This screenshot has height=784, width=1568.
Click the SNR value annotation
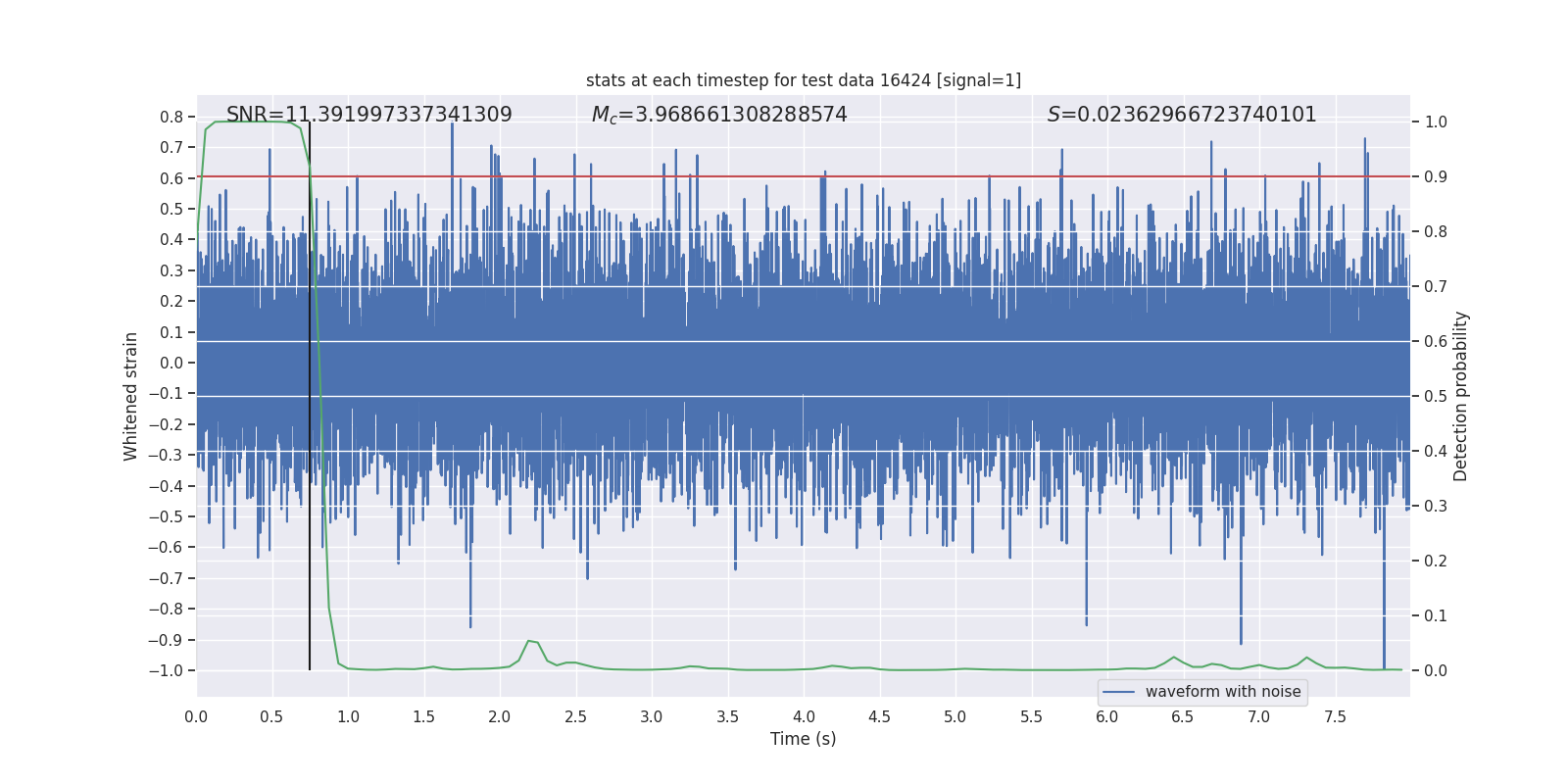tap(369, 115)
